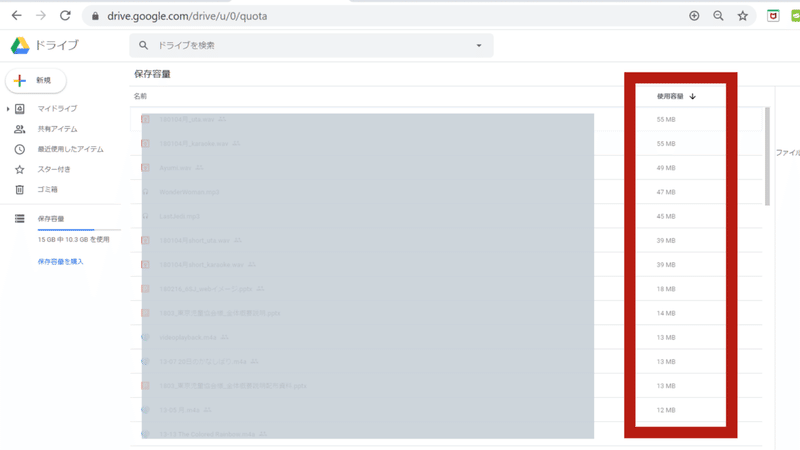This screenshot has height=450, width=800.
Task: Open 共有アイテム in the sidebar
Action: click(x=57, y=129)
